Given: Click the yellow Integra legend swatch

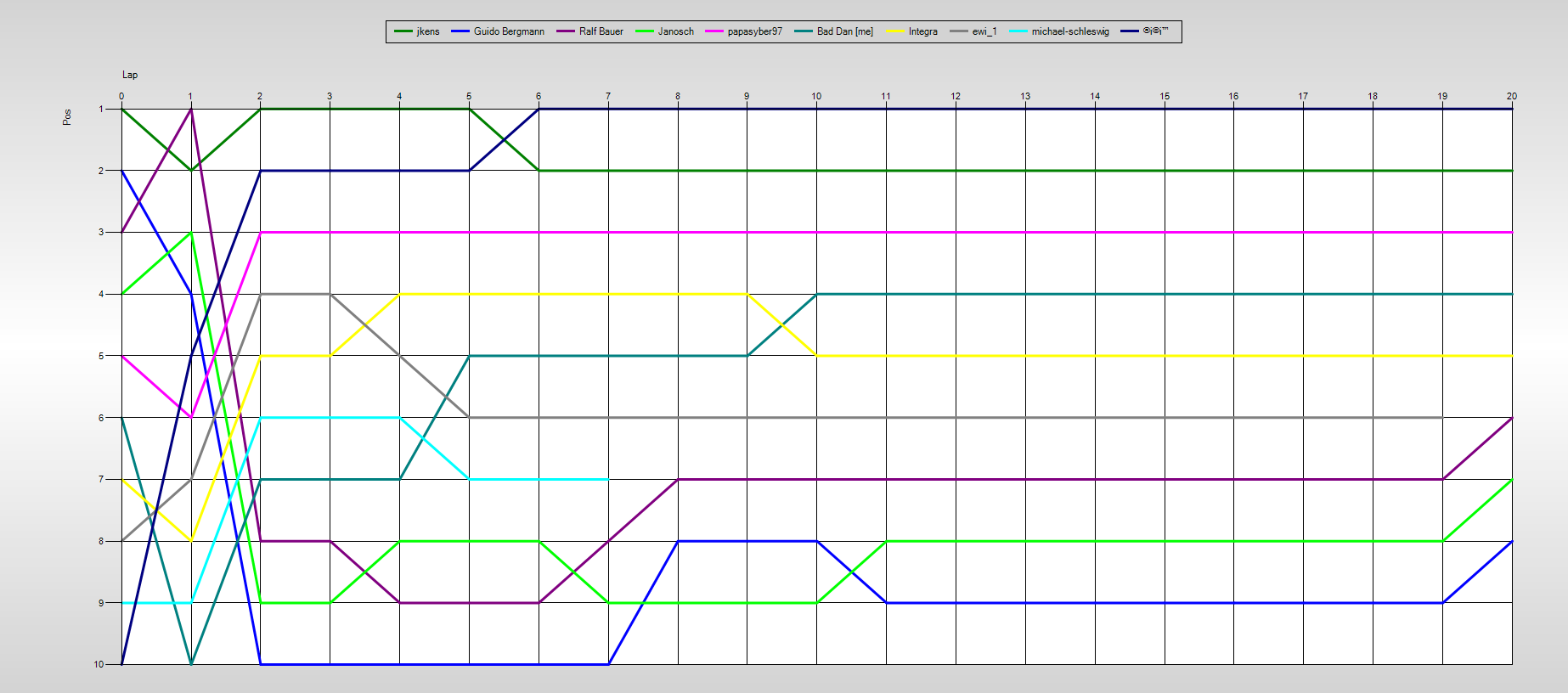Looking at the screenshot, I should point(895,31).
